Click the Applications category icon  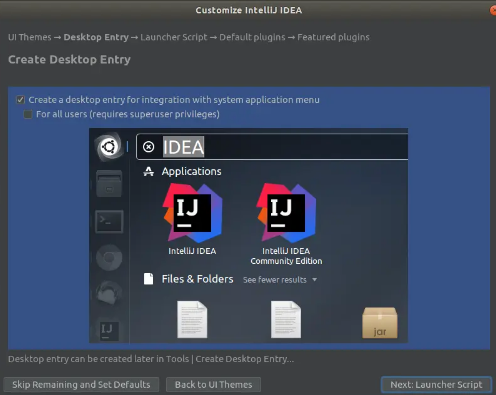tap(148, 171)
